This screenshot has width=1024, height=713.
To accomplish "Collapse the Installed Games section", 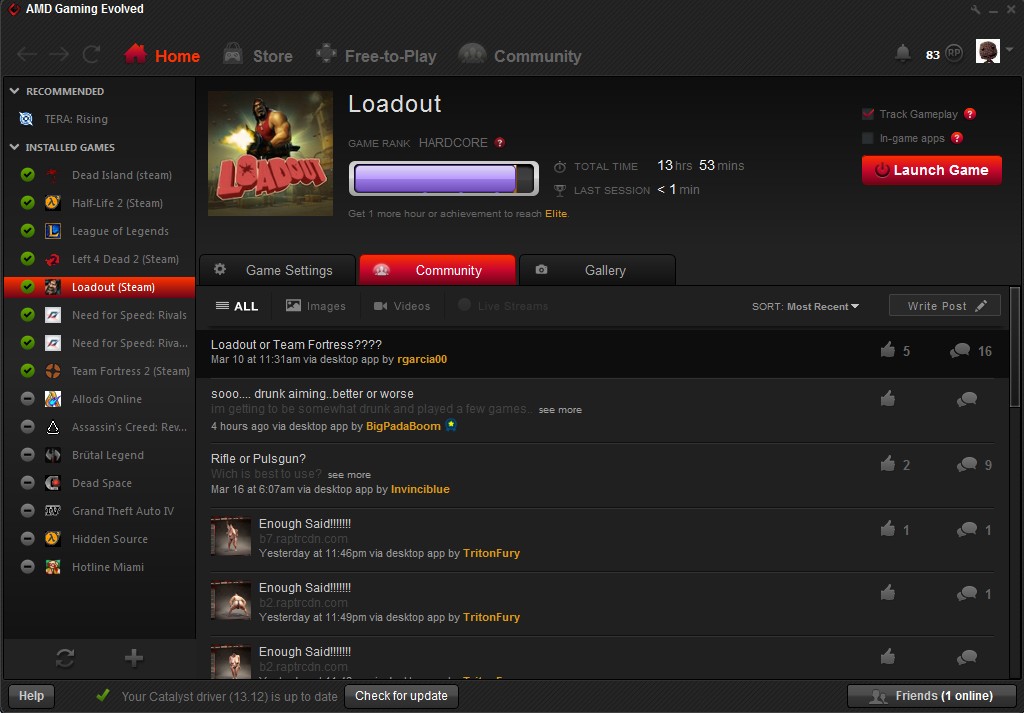I will click(x=14, y=148).
